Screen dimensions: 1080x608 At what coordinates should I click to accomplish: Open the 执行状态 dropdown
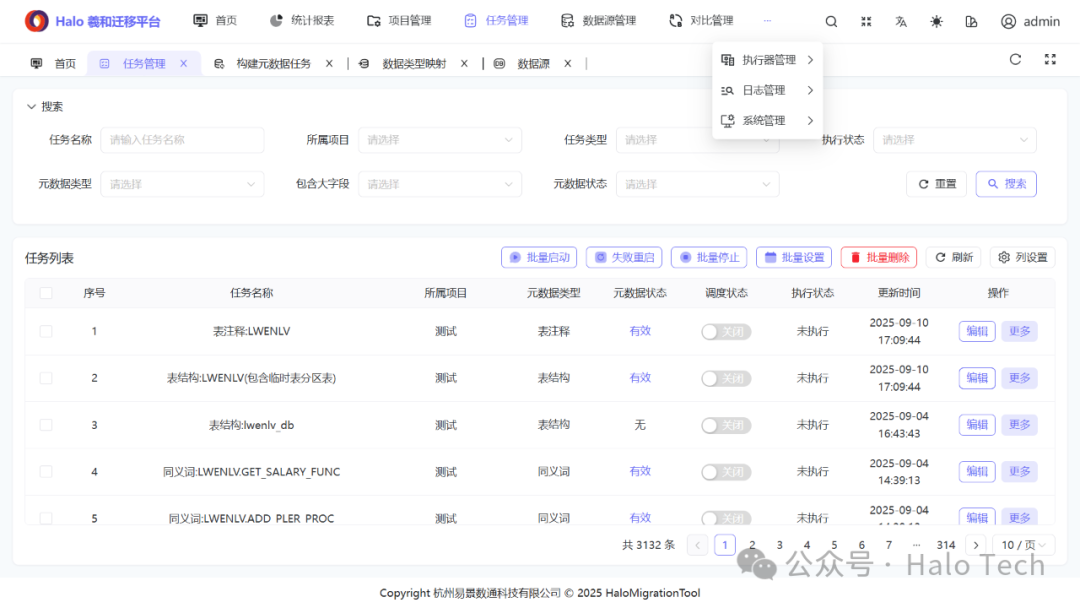click(955, 140)
